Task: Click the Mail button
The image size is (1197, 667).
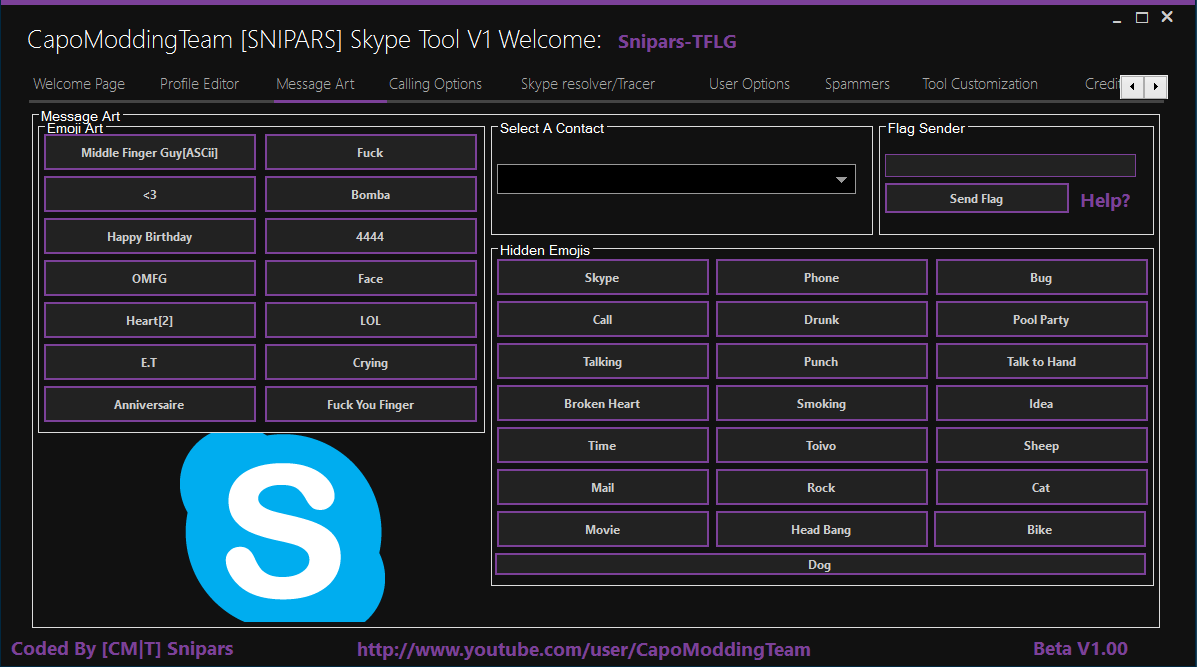Action: pos(602,488)
